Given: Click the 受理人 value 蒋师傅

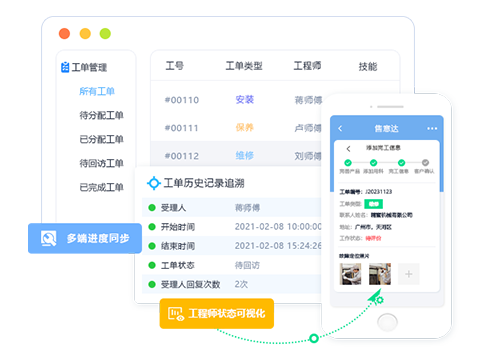Looking at the screenshot, I should (x=247, y=208).
